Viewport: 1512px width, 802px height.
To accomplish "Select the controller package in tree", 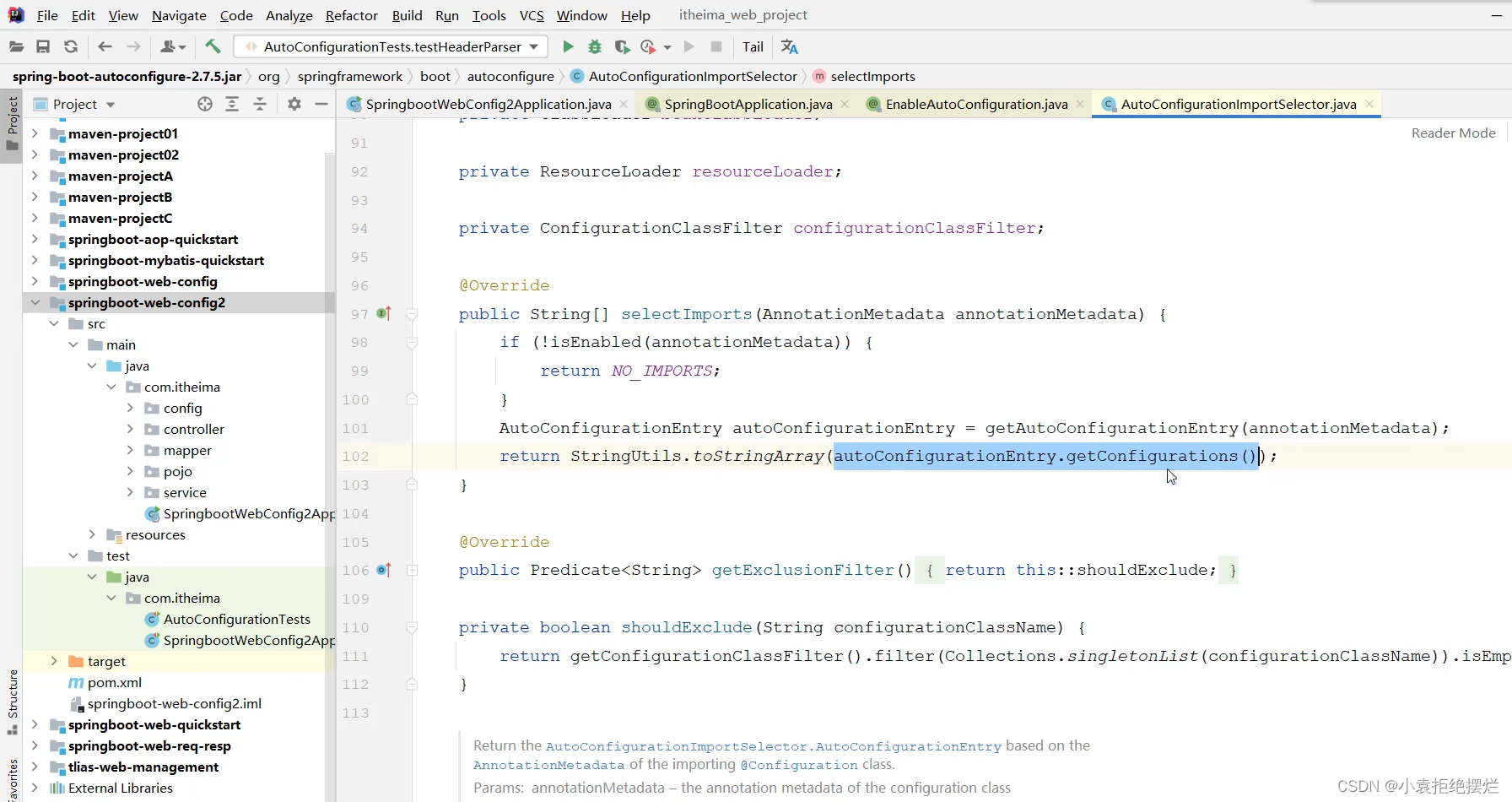I will point(194,429).
